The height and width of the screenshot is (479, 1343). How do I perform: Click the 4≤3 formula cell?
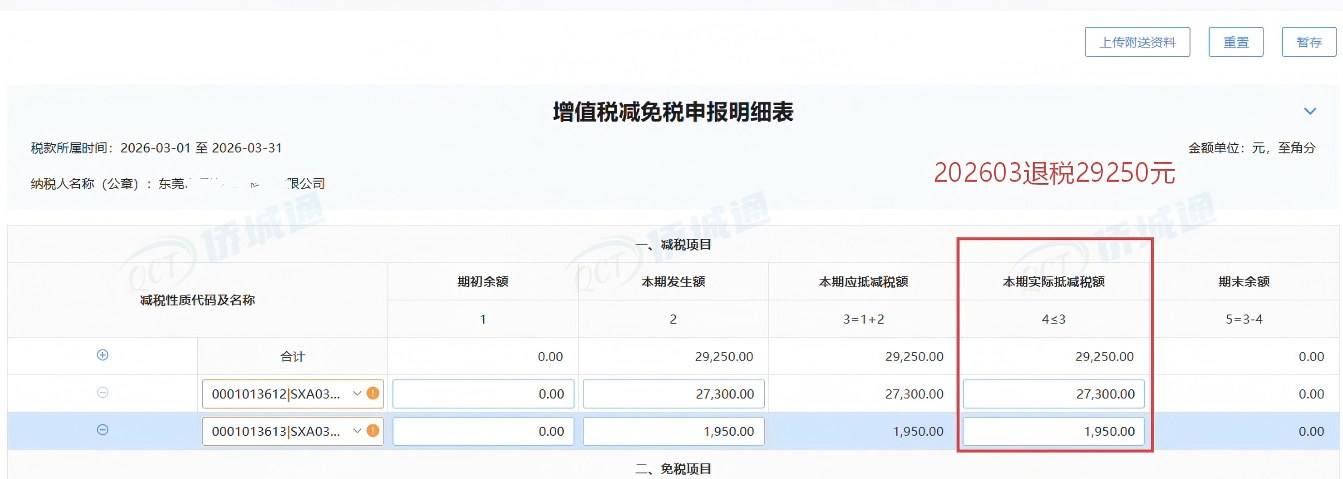pos(1054,320)
